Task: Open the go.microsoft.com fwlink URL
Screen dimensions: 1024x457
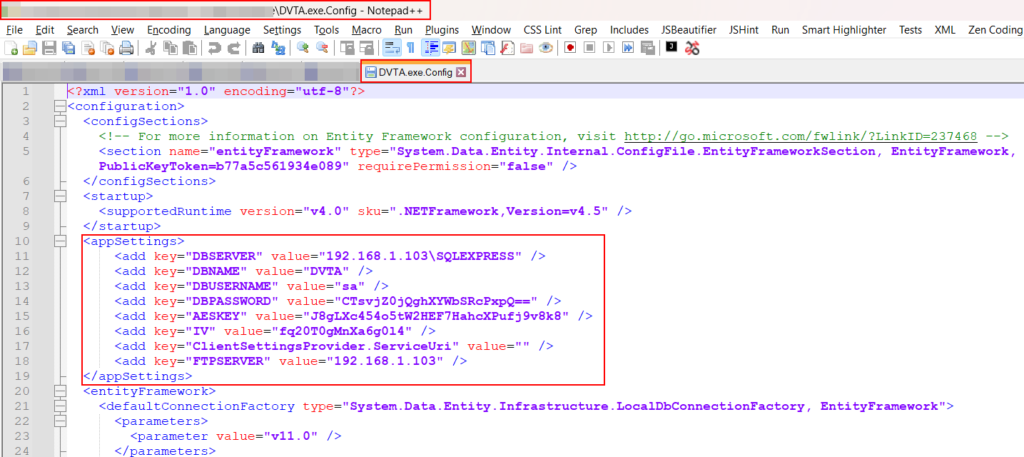Action: 800,136
